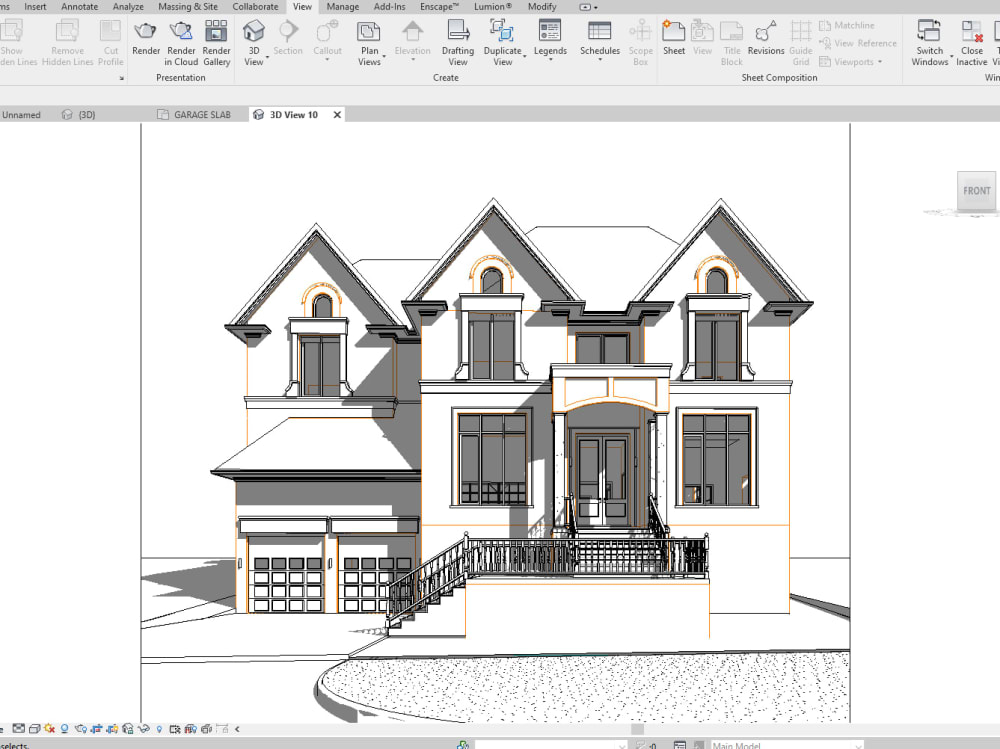
Task: Open Detail Level in view control bar
Action: (19, 729)
